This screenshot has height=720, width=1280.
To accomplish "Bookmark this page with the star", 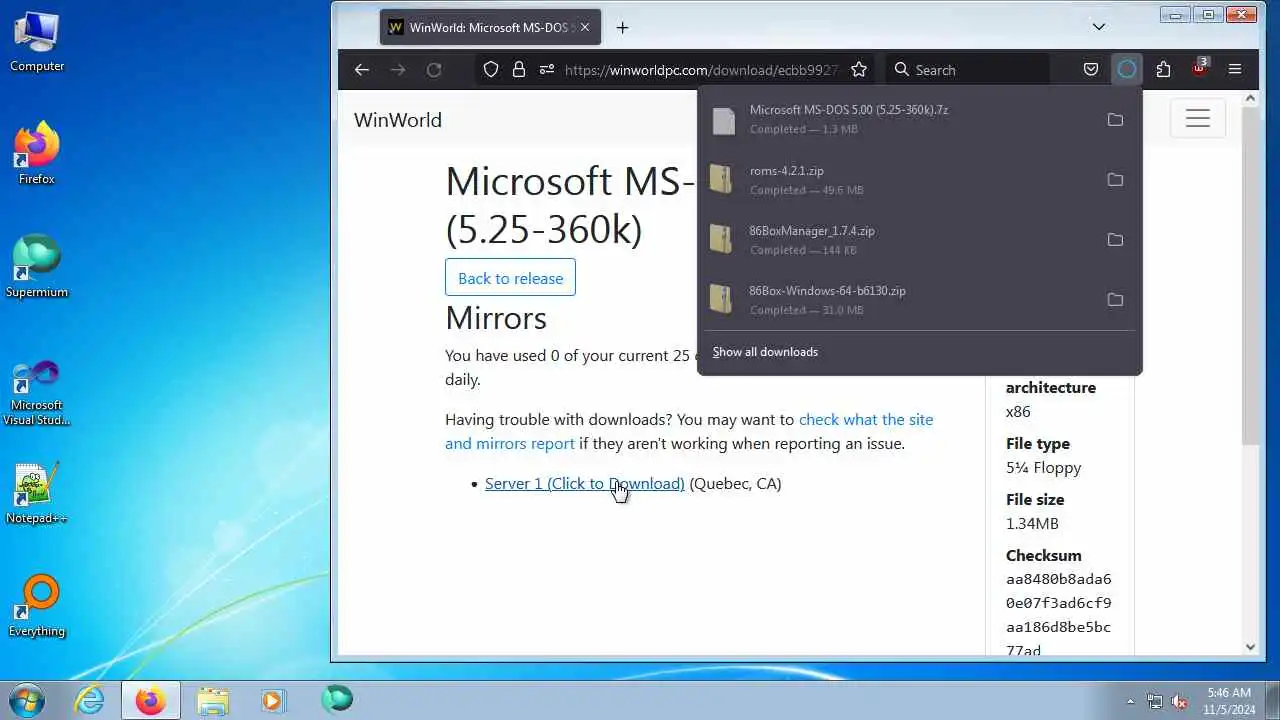I will click(859, 70).
